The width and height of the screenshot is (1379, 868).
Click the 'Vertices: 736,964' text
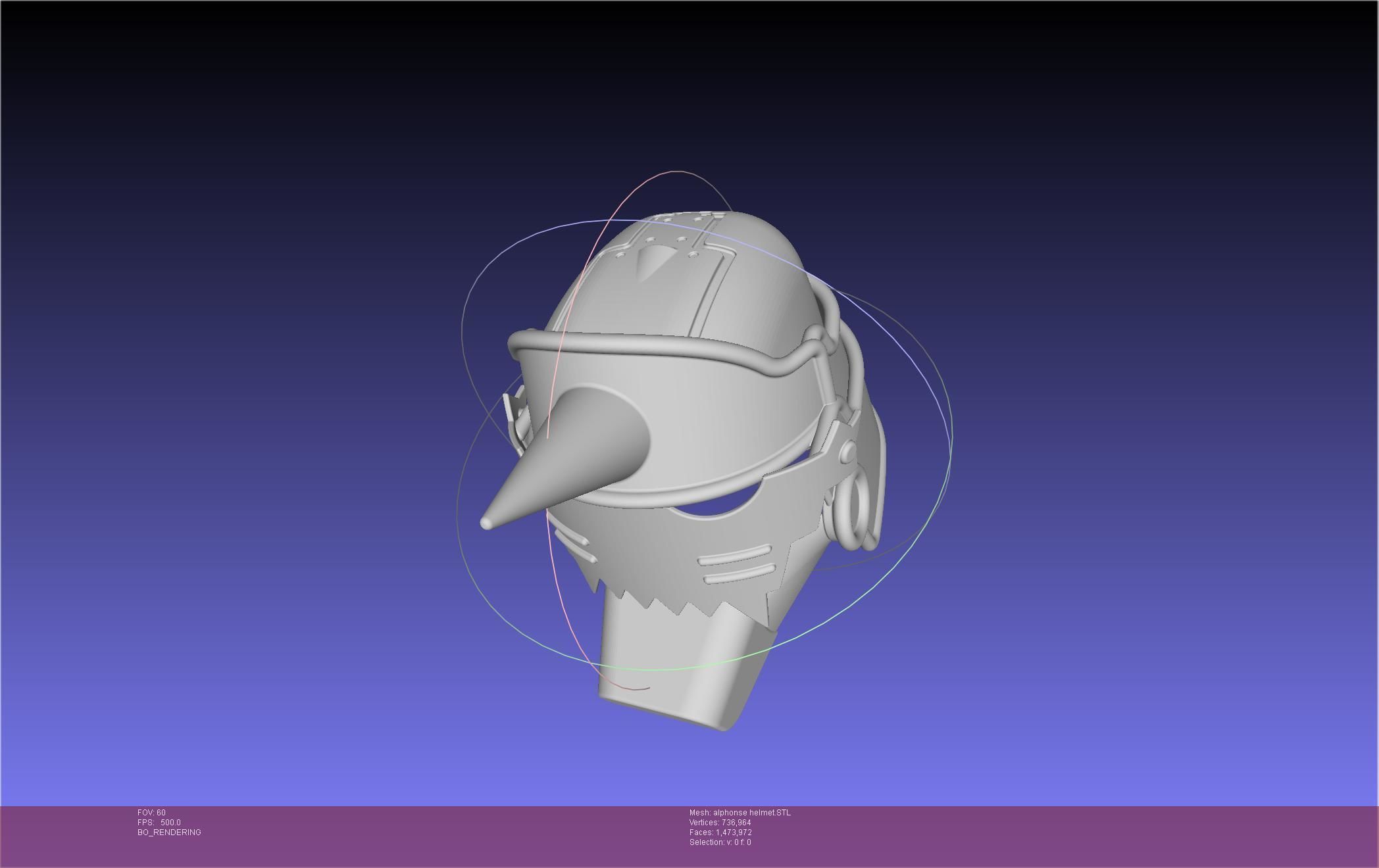click(720, 823)
